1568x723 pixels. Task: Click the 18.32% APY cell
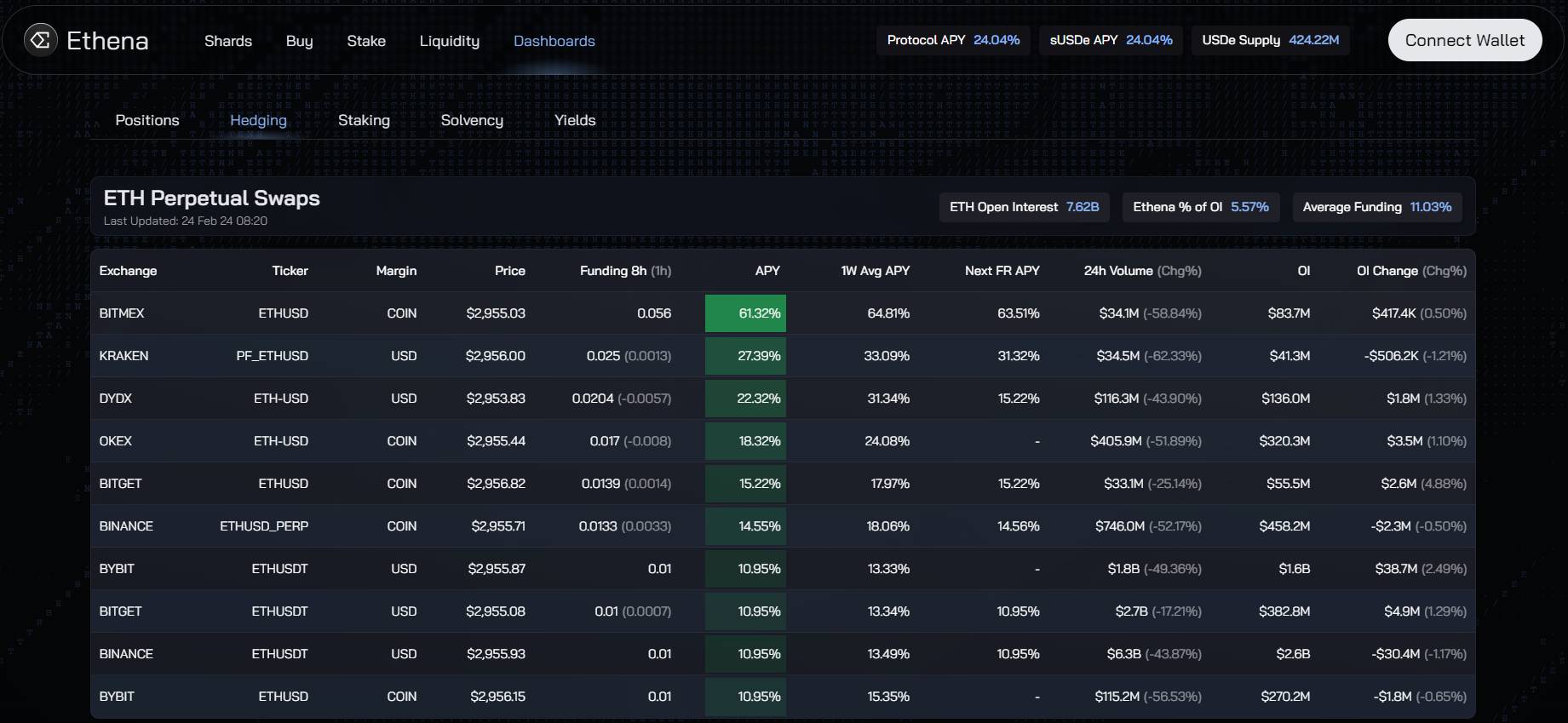(x=745, y=441)
